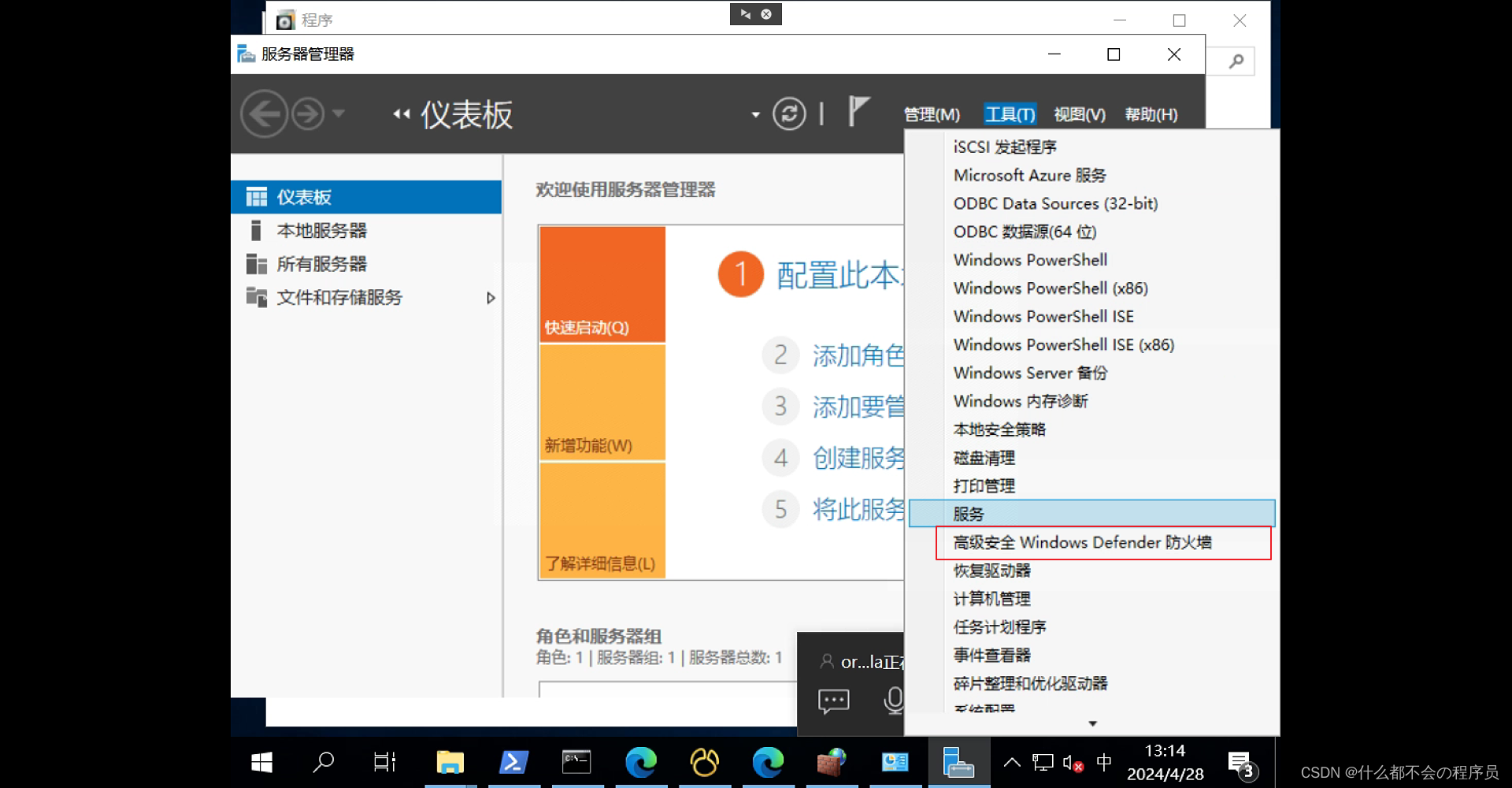Click the step 4 创建服务器组 link
This screenshot has height=788, width=1512.
[858, 458]
